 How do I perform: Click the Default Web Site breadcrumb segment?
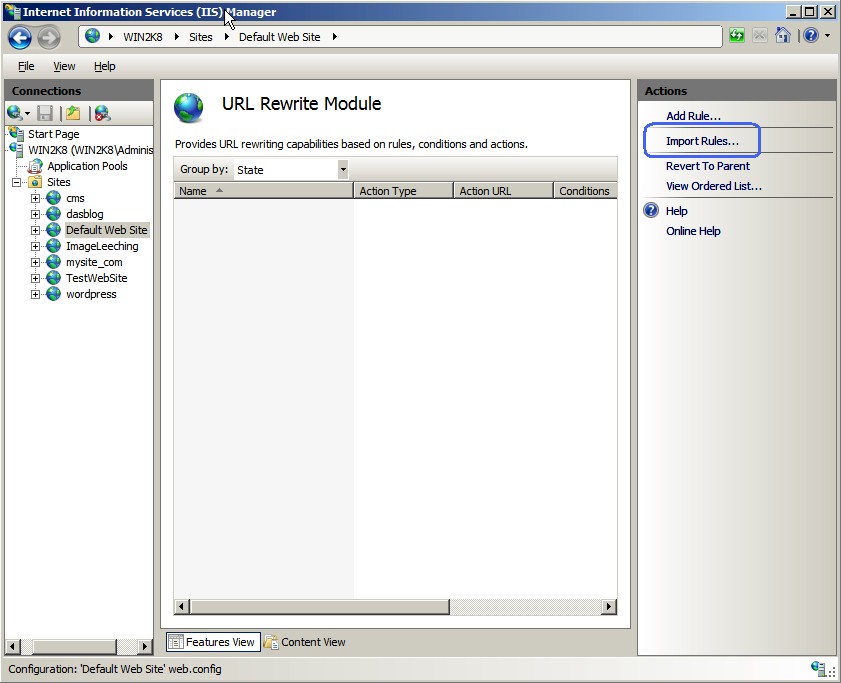click(279, 37)
